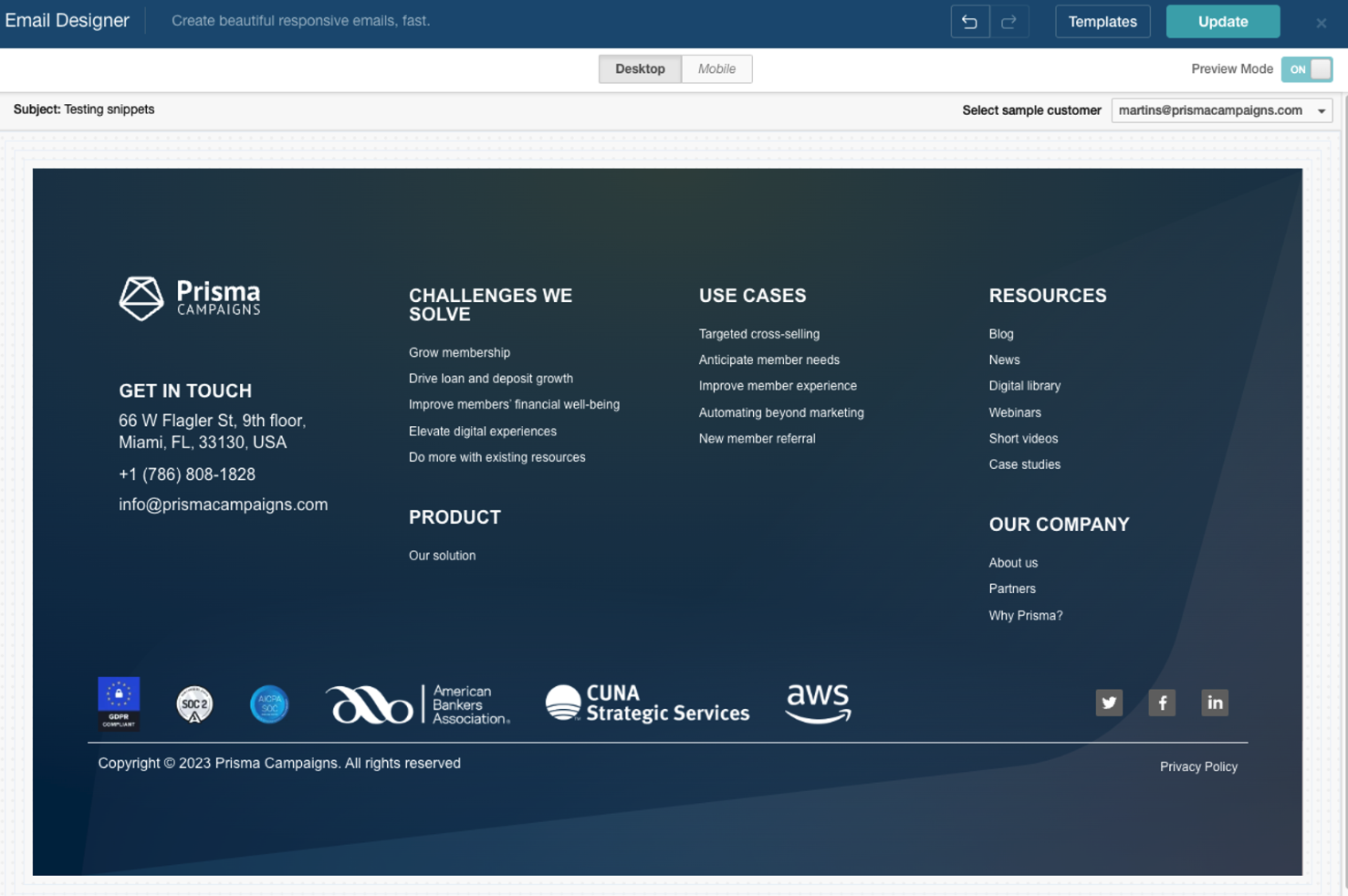Switch to the Mobile view tab
This screenshot has height=896, width=1348.
pos(716,68)
